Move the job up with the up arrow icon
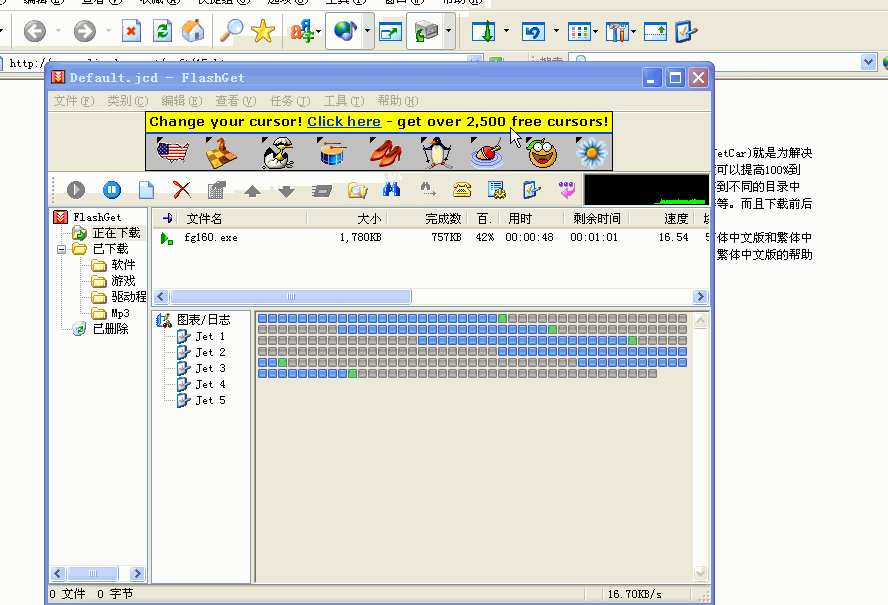Viewport: 888px width, 605px height. point(252,191)
